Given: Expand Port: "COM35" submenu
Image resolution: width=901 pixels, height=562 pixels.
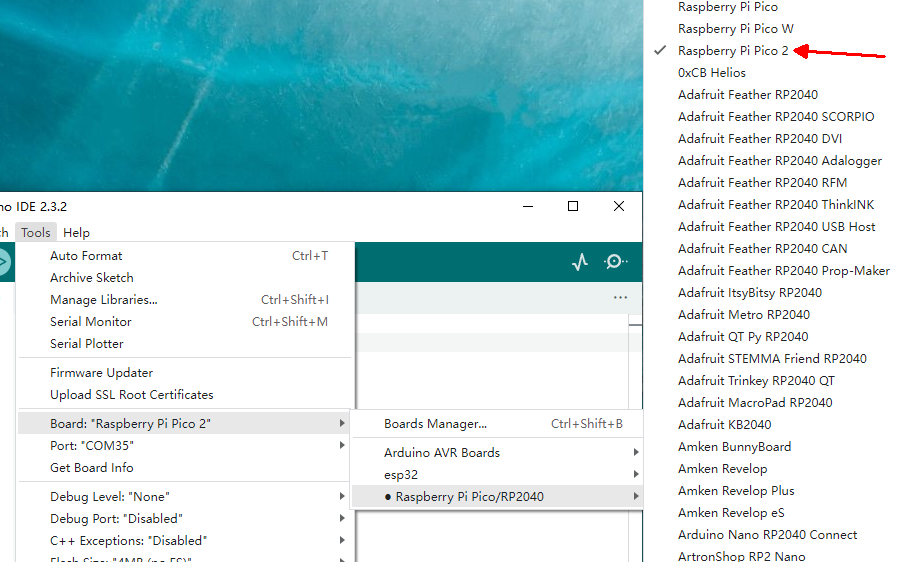Looking at the screenshot, I should [184, 446].
